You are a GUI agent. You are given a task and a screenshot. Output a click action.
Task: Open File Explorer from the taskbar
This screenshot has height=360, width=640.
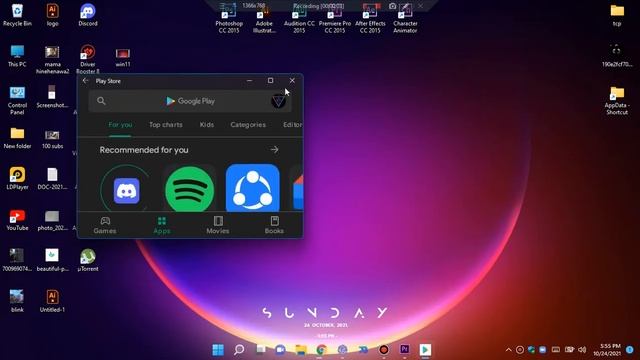pos(301,349)
